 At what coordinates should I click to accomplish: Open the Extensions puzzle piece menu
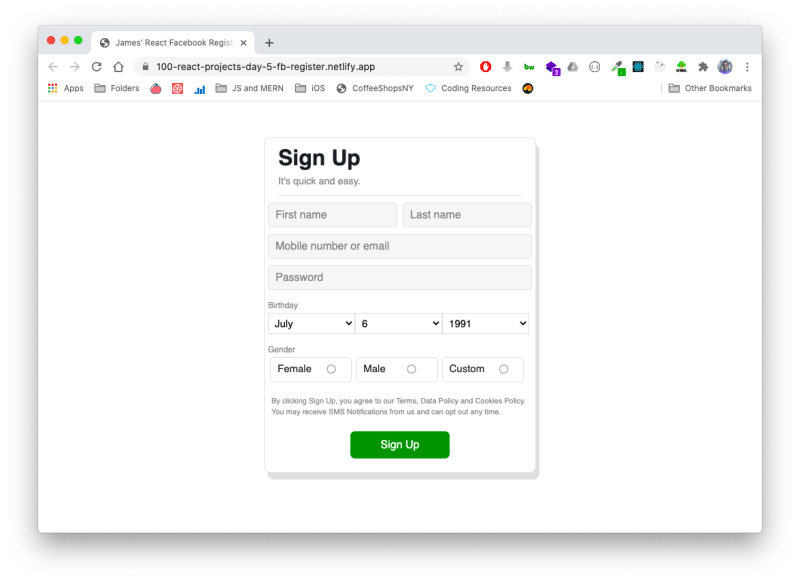point(703,67)
